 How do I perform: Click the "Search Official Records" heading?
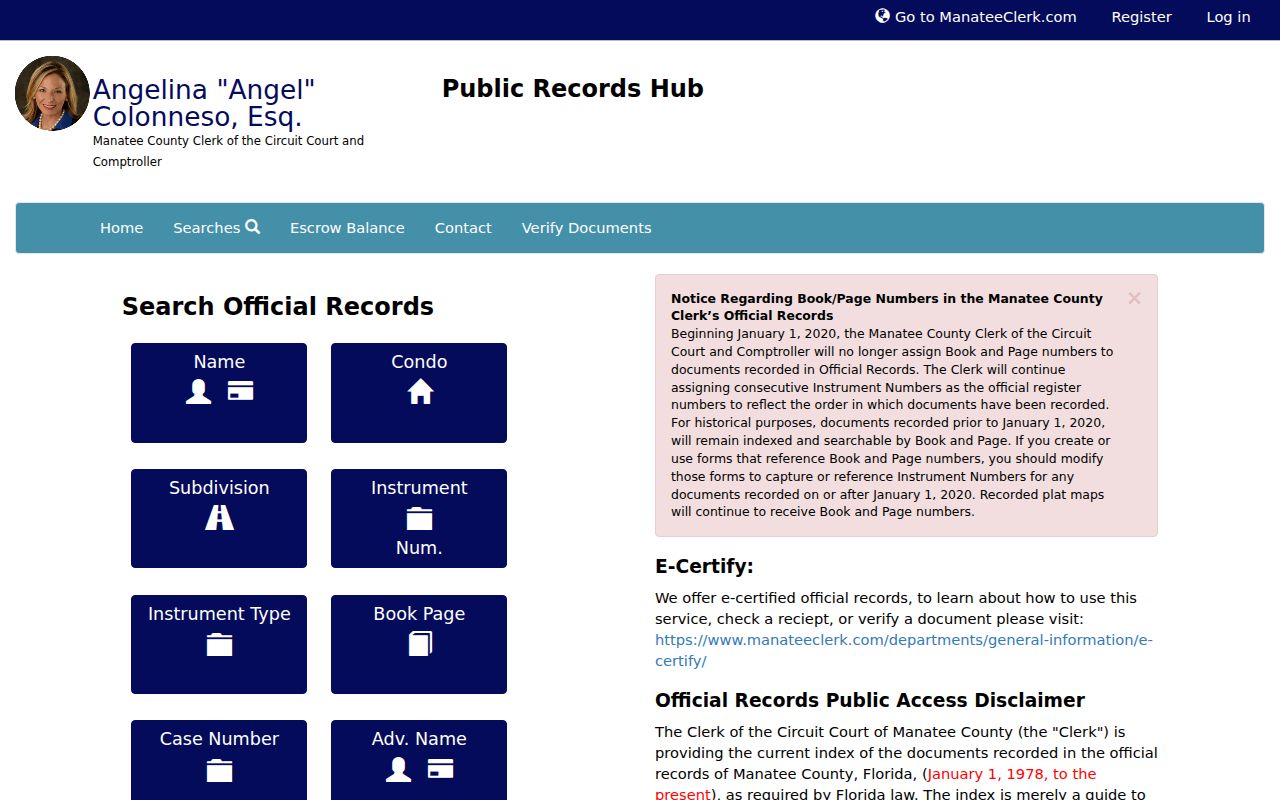pyautogui.click(x=278, y=306)
